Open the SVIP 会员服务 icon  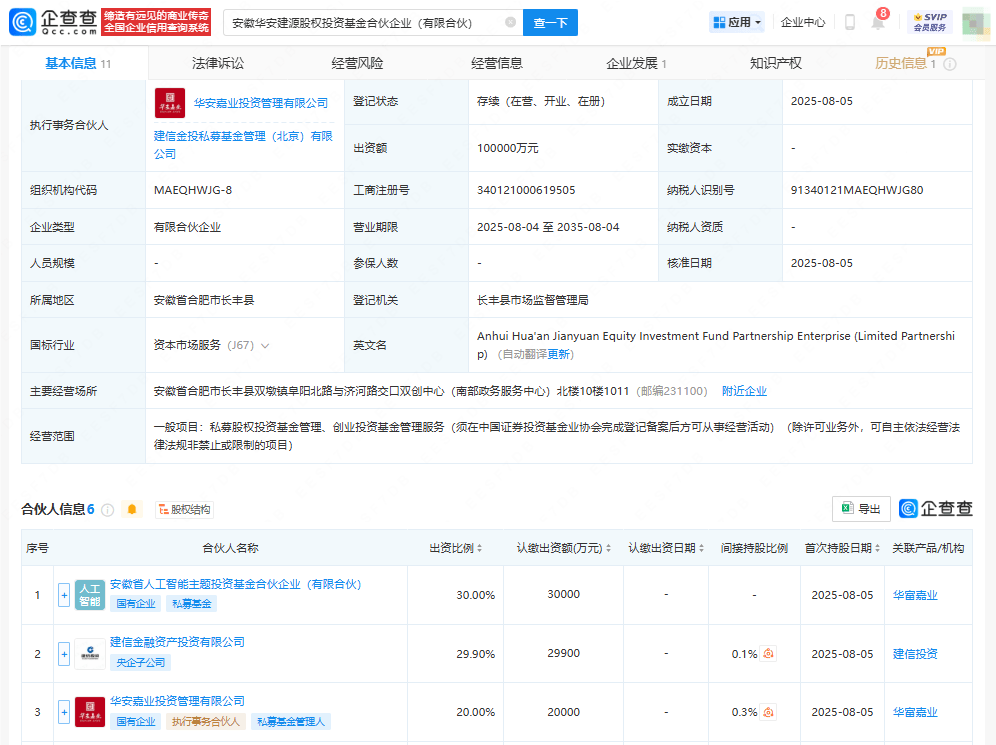click(929, 22)
